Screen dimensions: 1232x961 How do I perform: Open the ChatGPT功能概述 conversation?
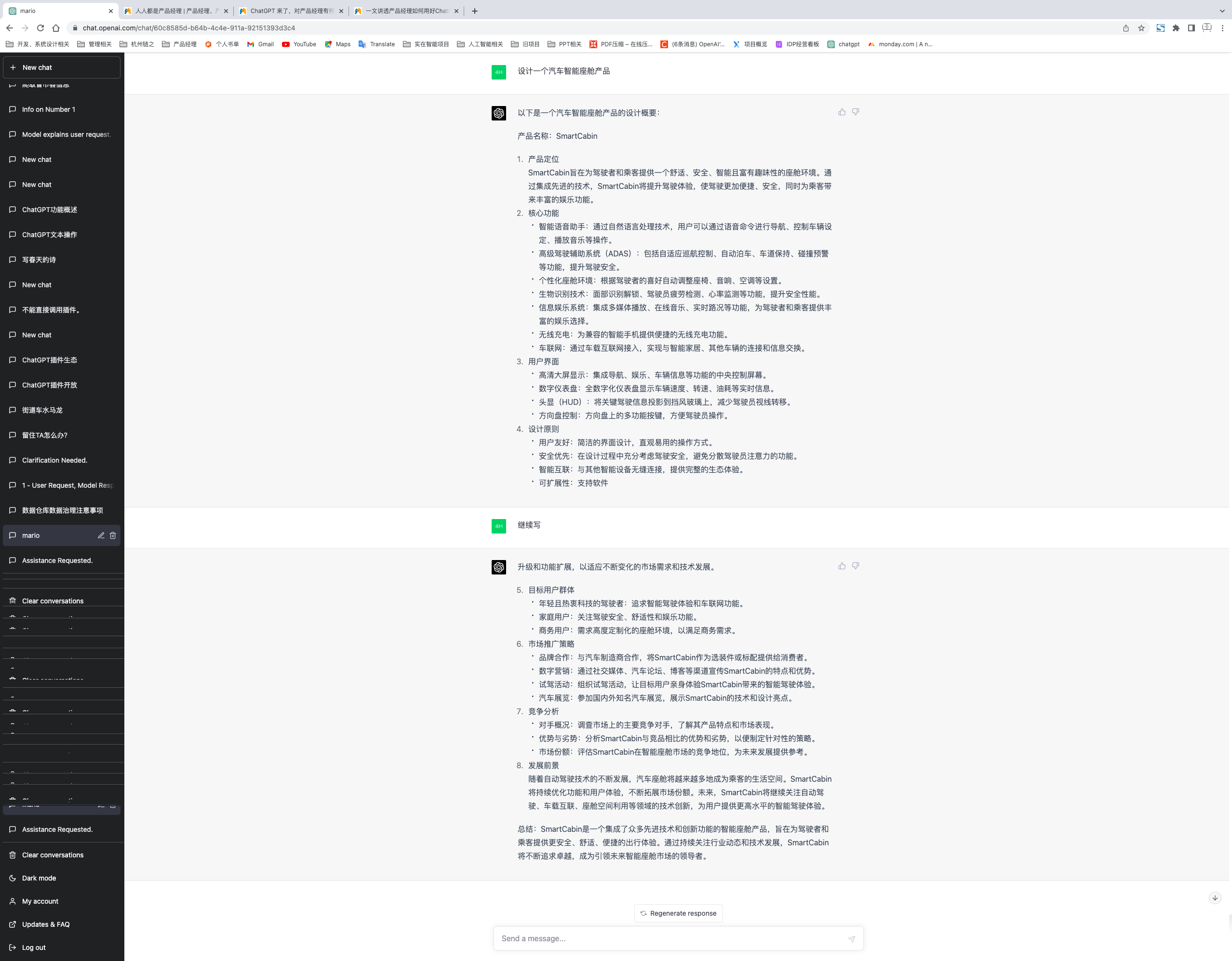tap(50, 209)
